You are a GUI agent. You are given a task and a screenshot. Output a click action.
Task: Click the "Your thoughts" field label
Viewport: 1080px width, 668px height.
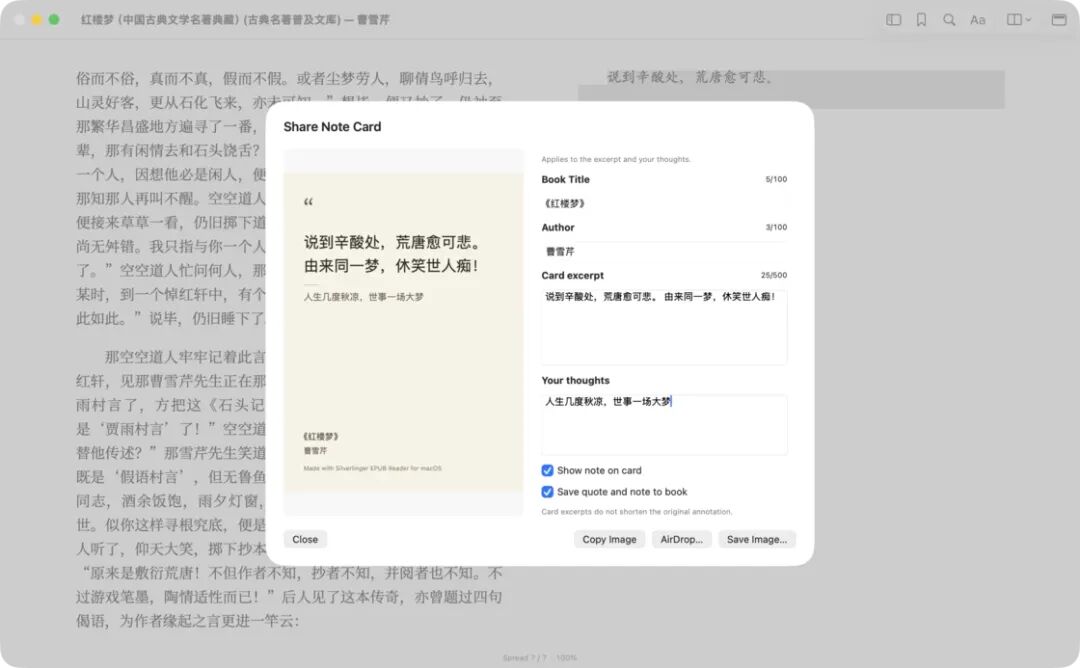click(575, 380)
